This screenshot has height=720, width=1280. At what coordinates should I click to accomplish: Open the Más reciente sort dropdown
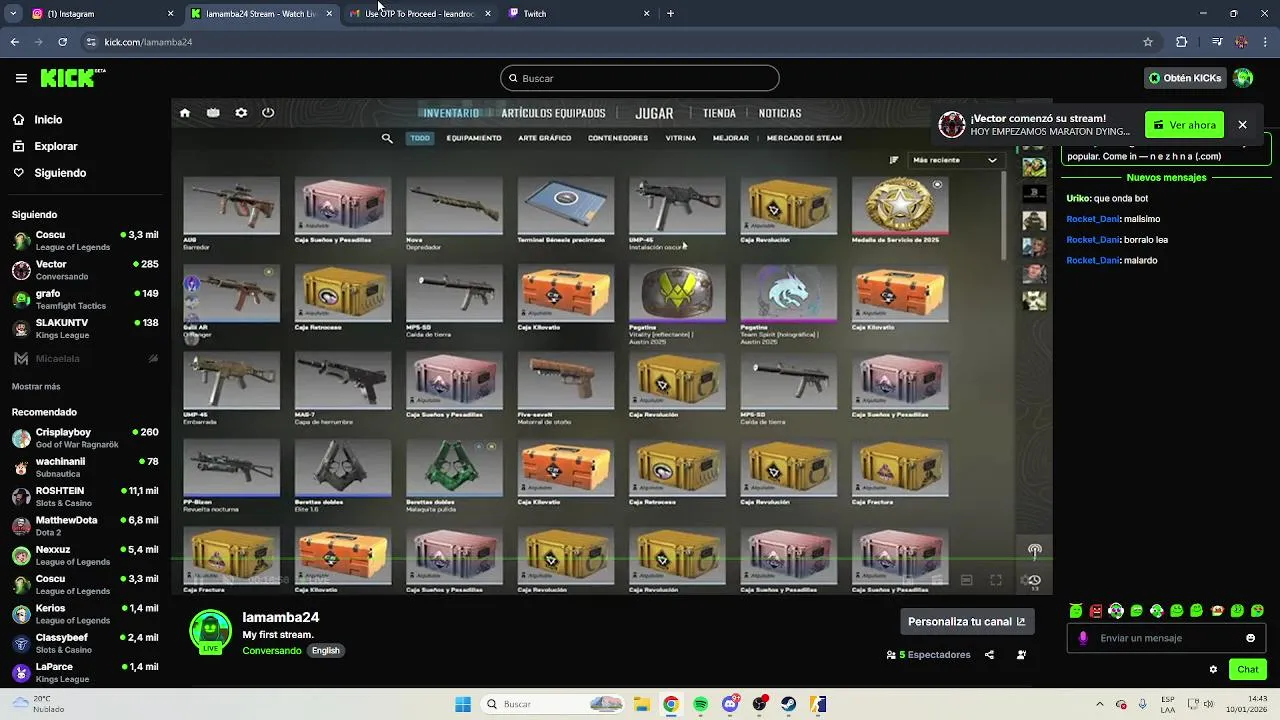(x=954, y=160)
